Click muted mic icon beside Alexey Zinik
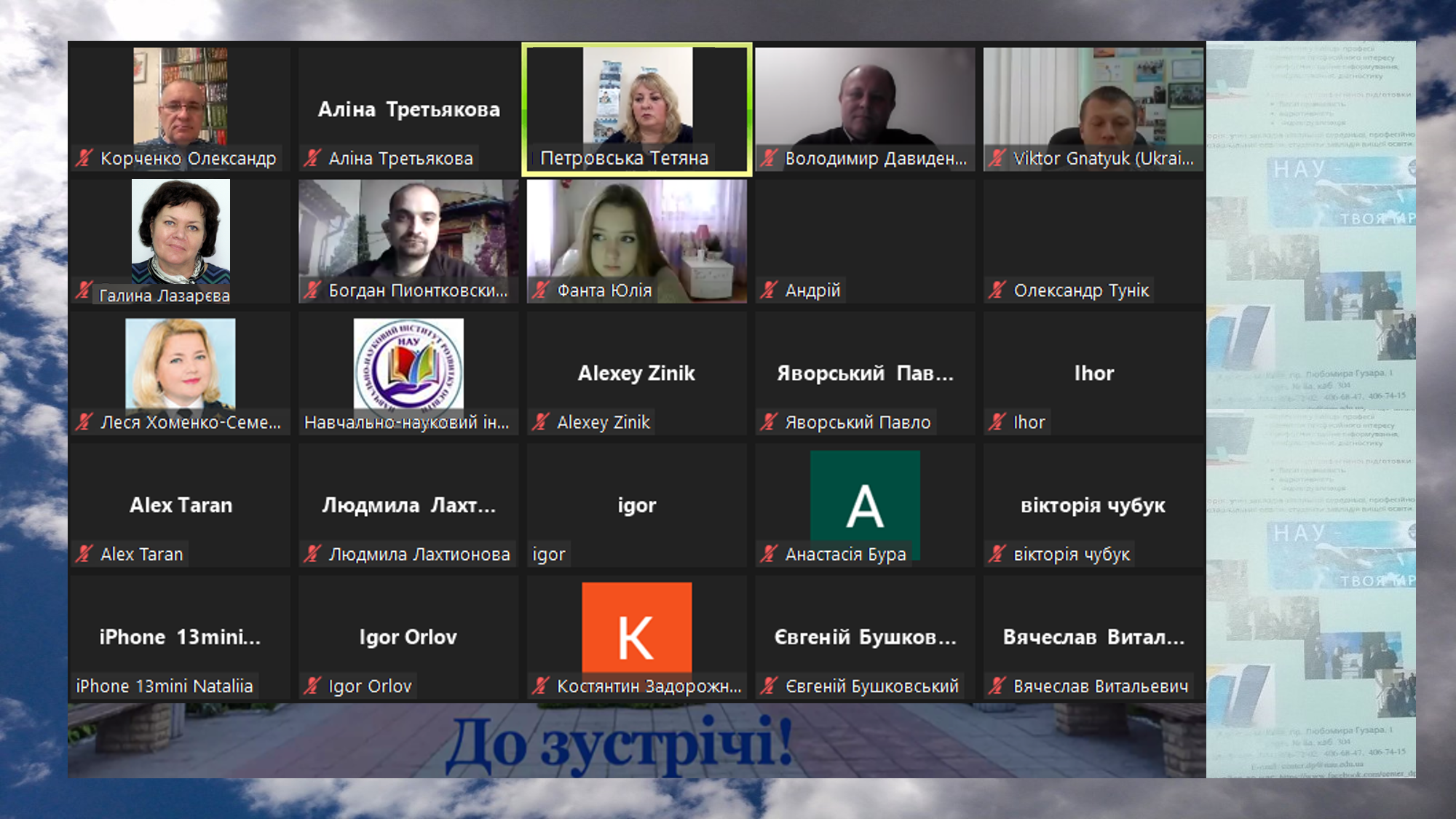Image resolution: width=1456 pixels, height=819 pixels. click(x=540, y=422)
